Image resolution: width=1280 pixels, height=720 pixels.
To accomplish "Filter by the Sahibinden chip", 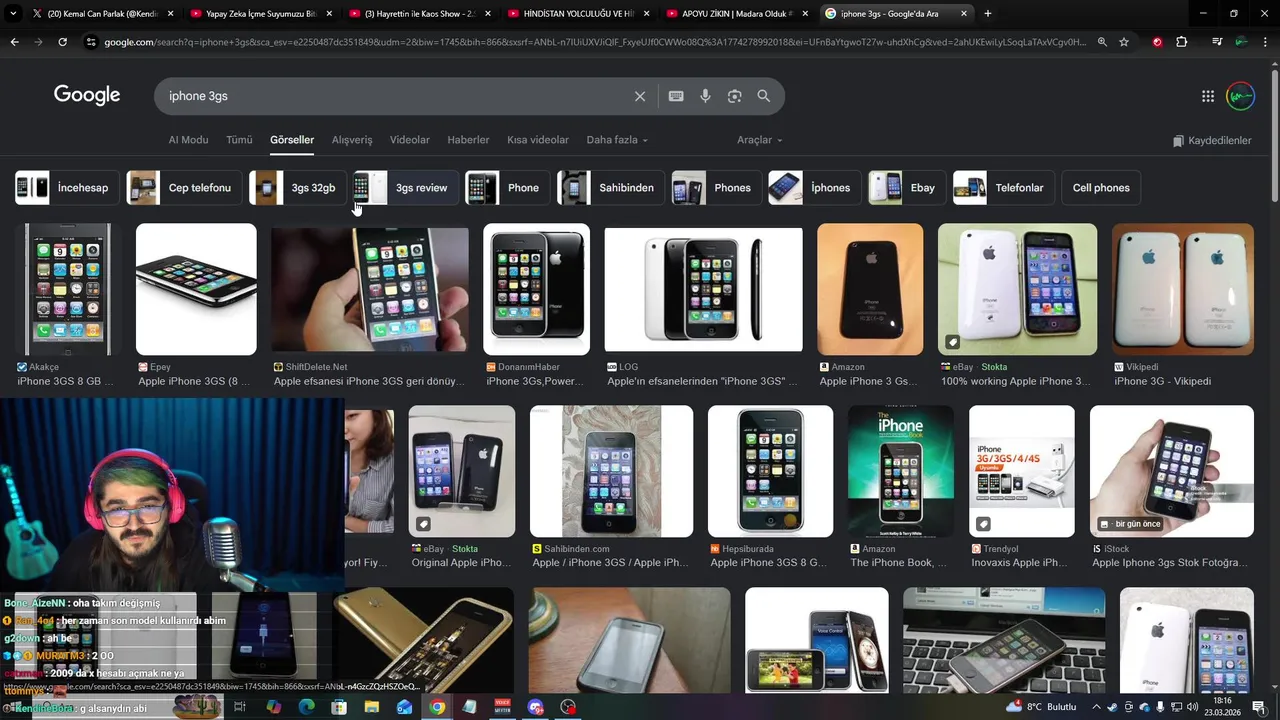I will (610, 188).
